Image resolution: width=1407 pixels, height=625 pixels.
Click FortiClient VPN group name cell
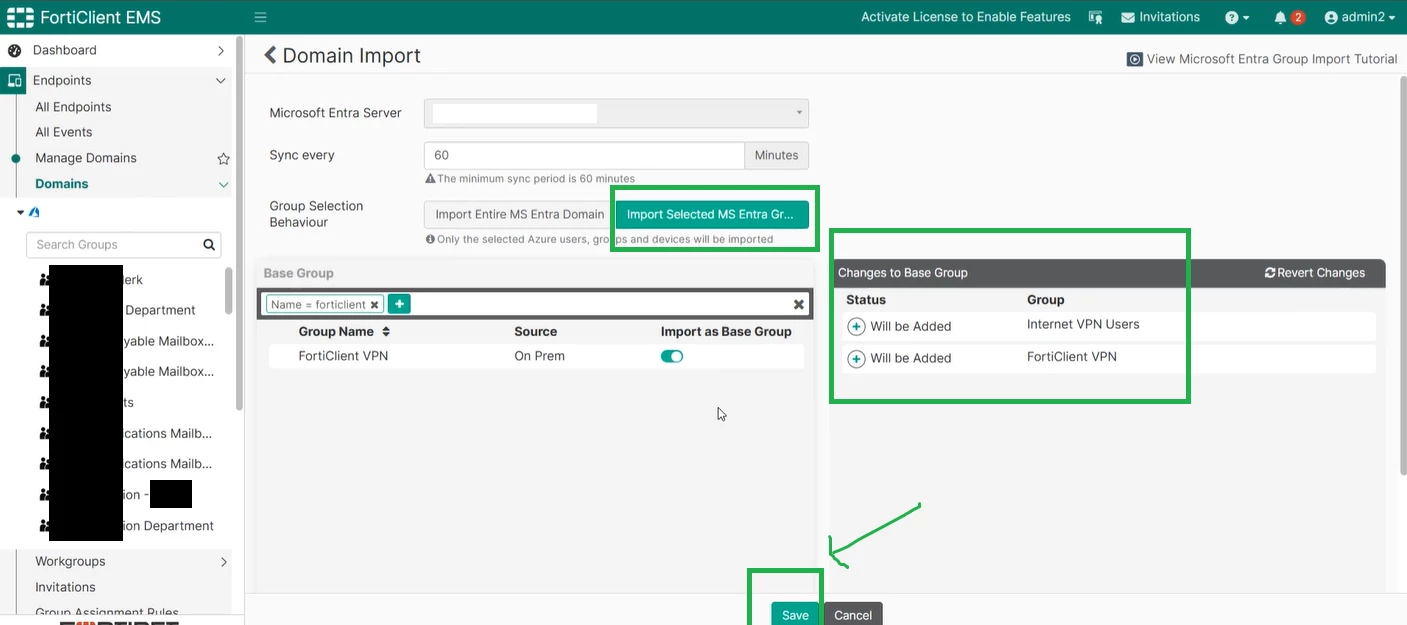(x=343, y=356)
